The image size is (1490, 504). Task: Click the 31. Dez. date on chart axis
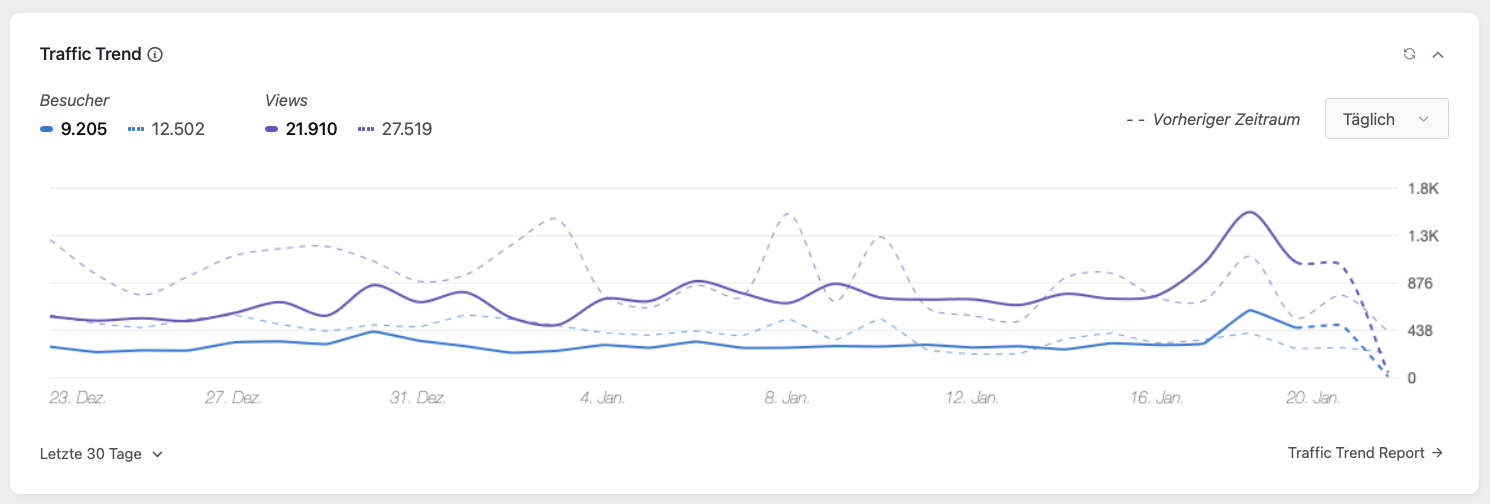click(418, 398)
